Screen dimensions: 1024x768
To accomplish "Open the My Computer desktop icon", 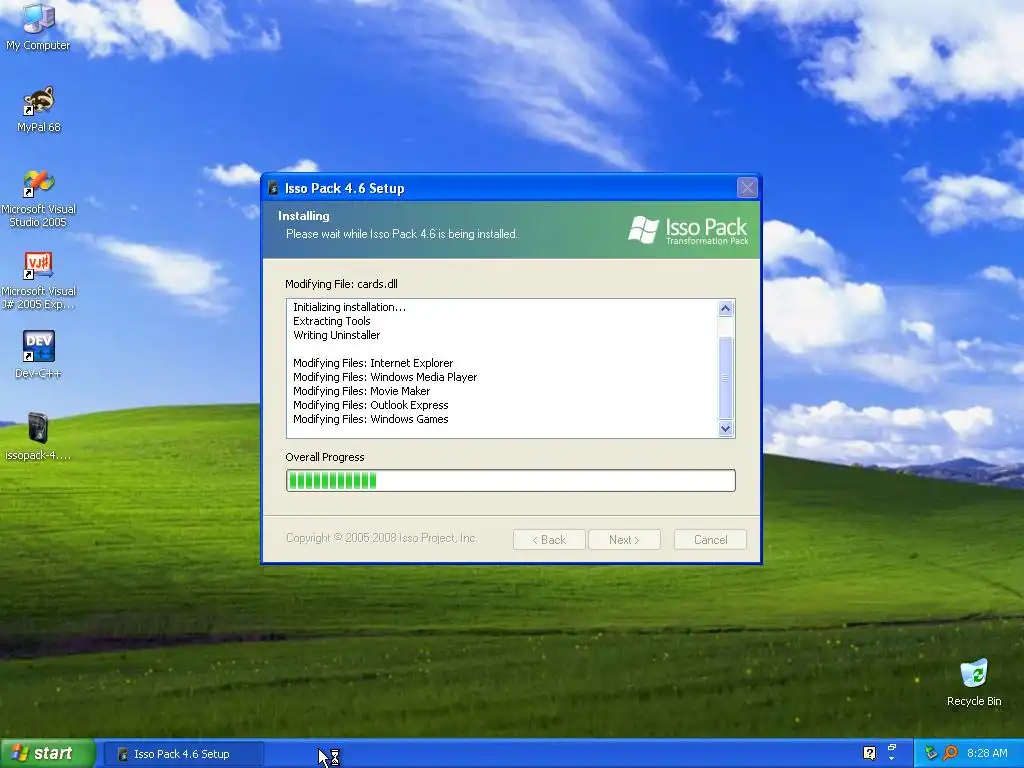I will pos(38,26).
